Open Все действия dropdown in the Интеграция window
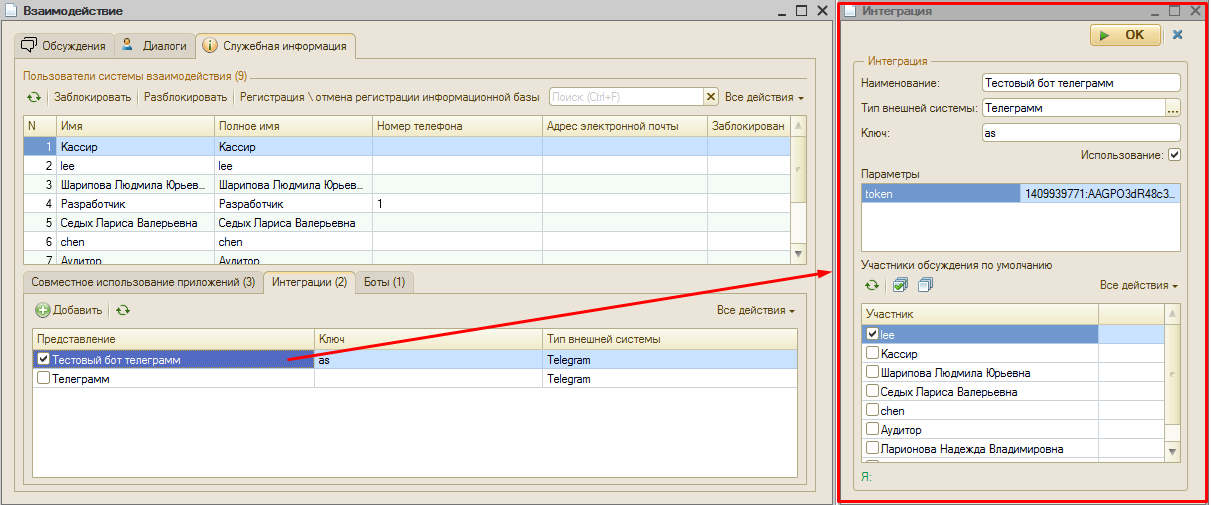 (x=1138, y=286)
